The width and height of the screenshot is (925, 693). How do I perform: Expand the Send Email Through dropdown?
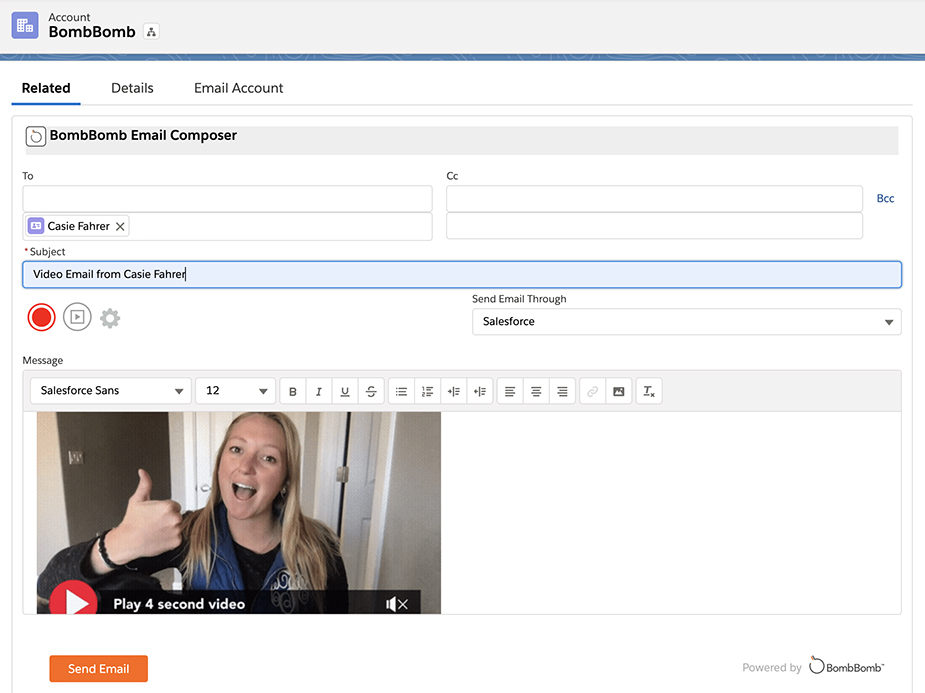point(687,321)
